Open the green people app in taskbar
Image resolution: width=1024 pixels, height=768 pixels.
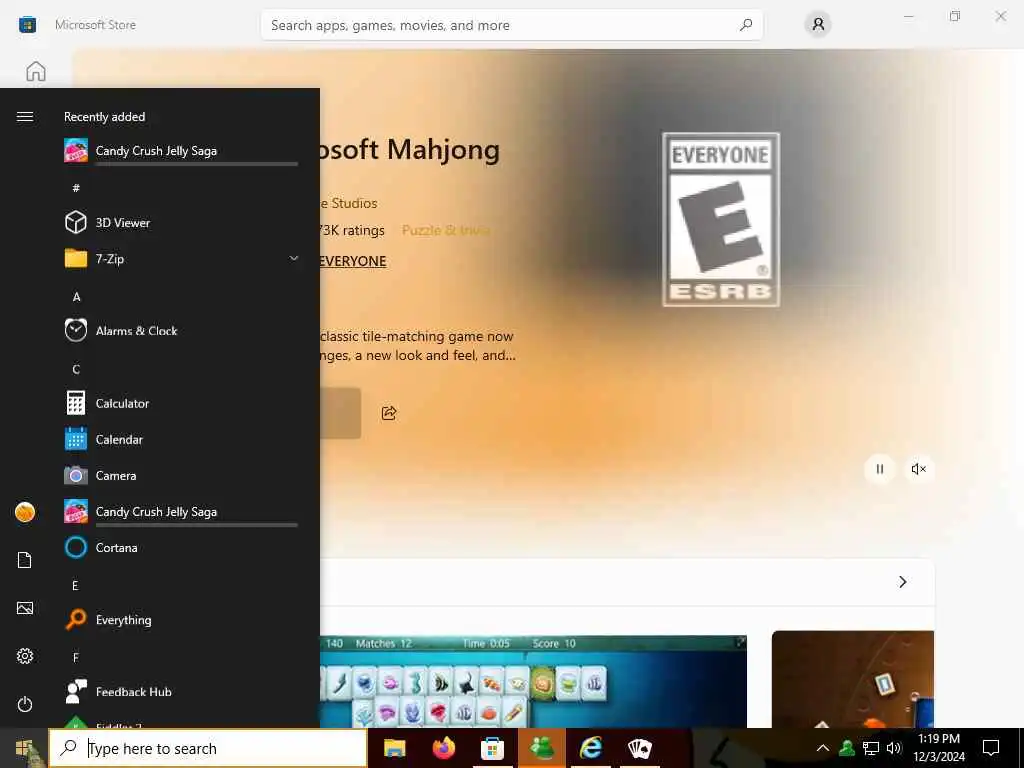click(542, 748)
